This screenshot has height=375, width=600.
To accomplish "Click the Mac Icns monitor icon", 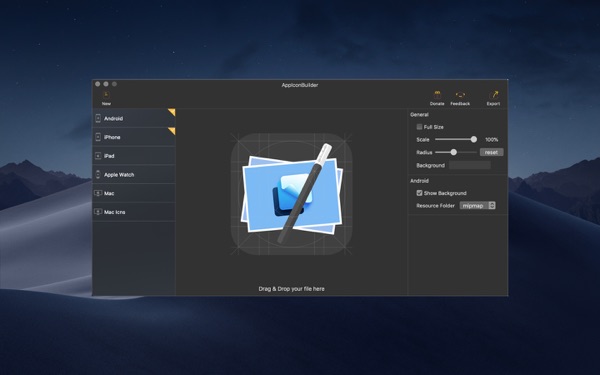I will [98, 212].
